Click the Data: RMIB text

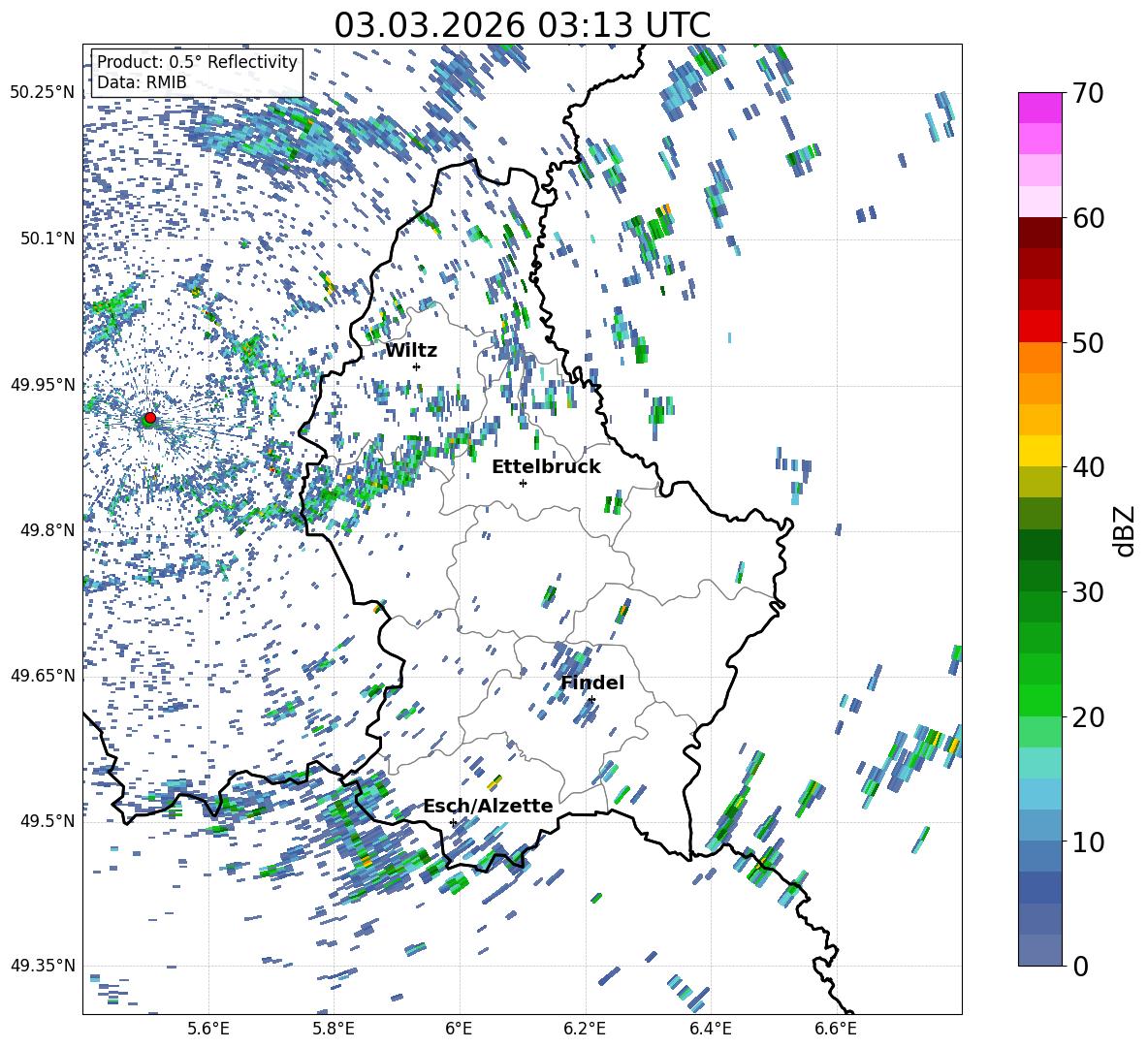(142, 82)
